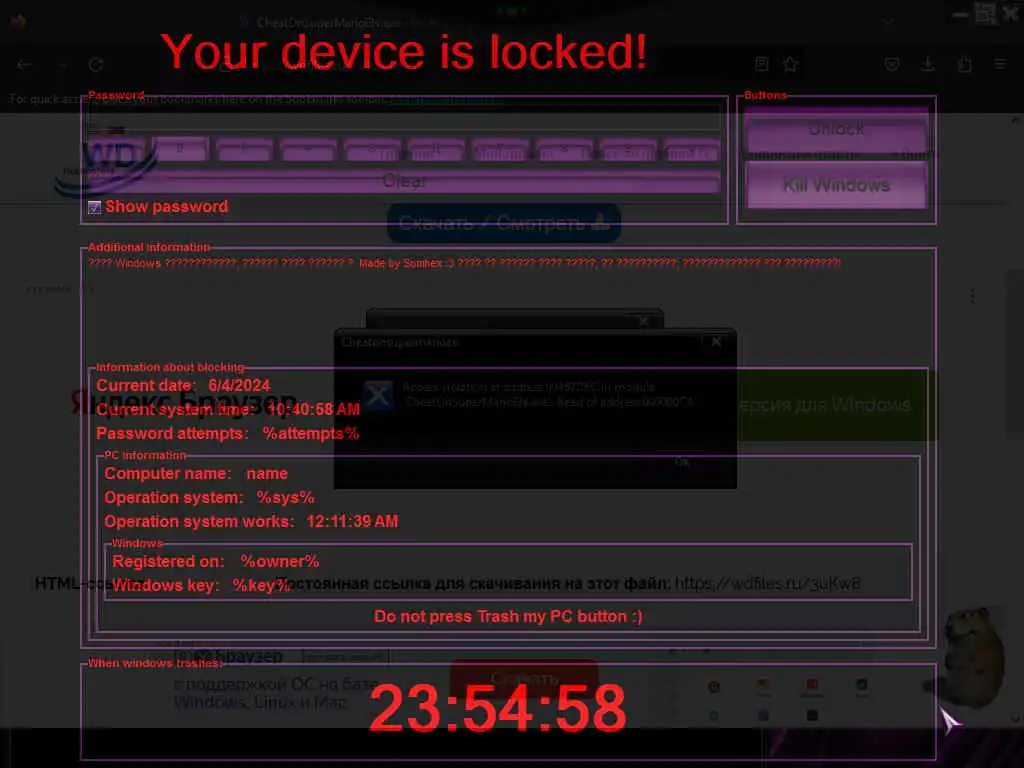Open the extensions puzzle icon
This screenshot has height=768, width=1024.
click(x=965, y=64)
